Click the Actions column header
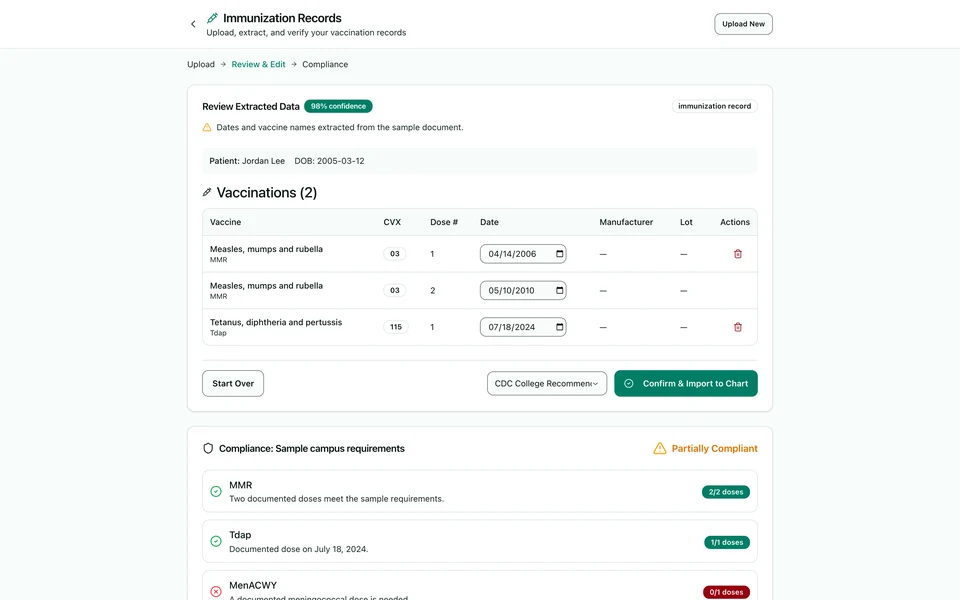Screen dimensions: 960x600 [735, 222]
